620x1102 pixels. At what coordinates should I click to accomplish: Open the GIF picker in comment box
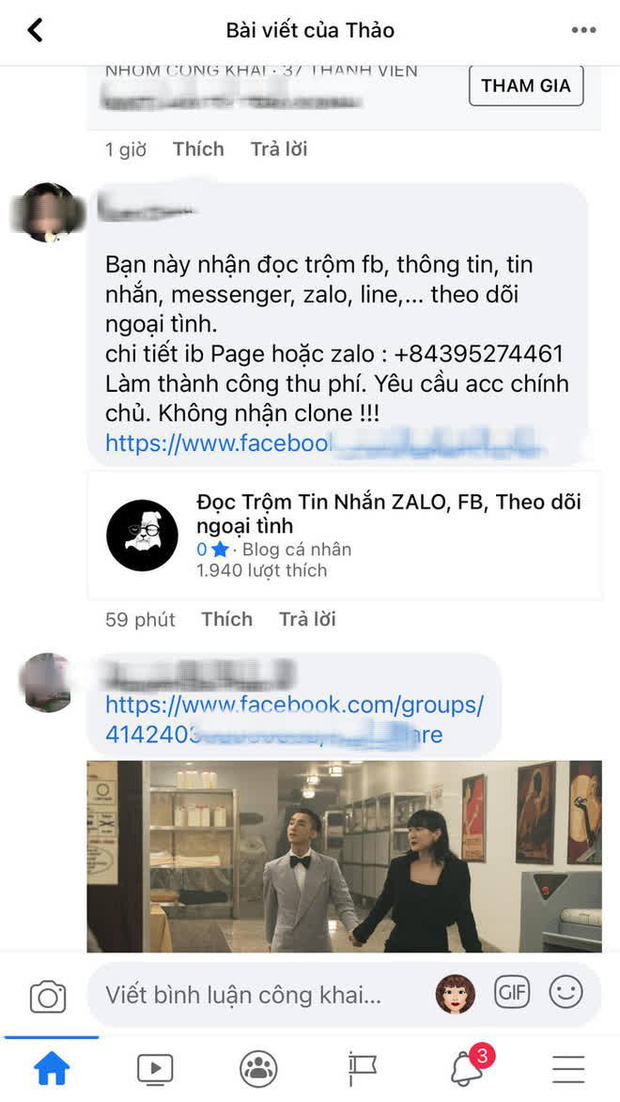[512, 992]
